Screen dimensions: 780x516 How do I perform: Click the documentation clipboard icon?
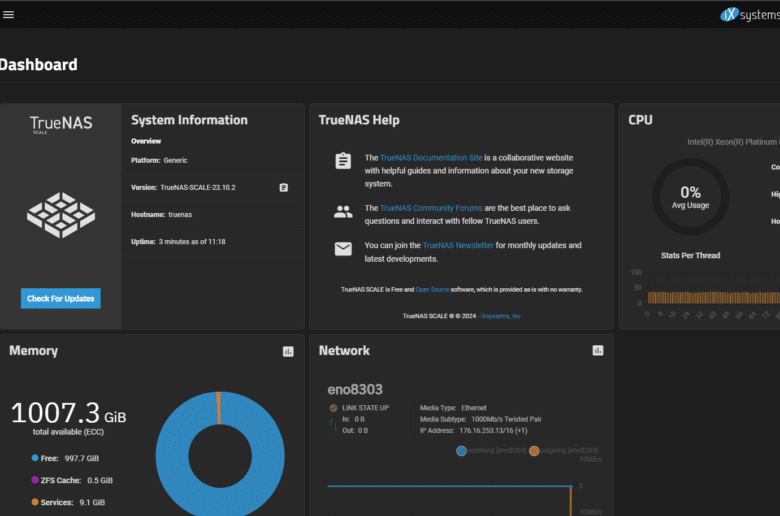(x=343, y=161)
